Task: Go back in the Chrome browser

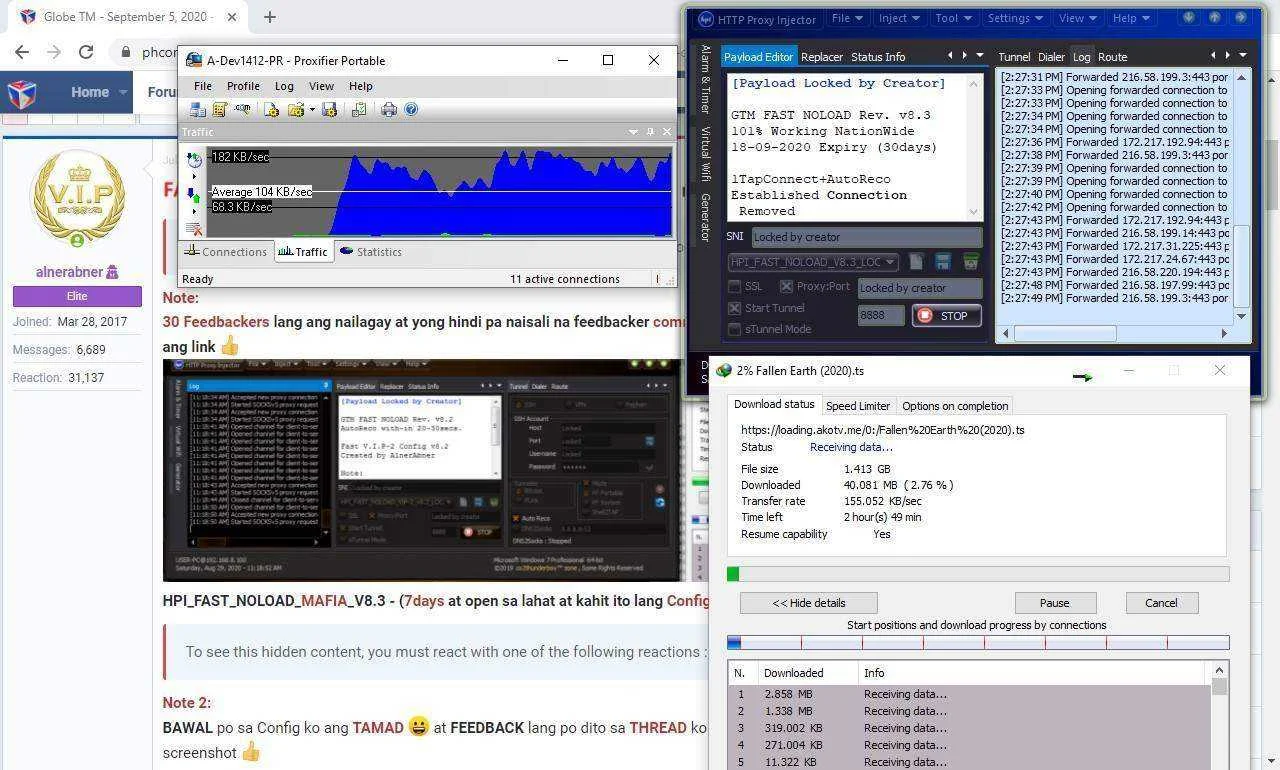Action: click(22, 52)
